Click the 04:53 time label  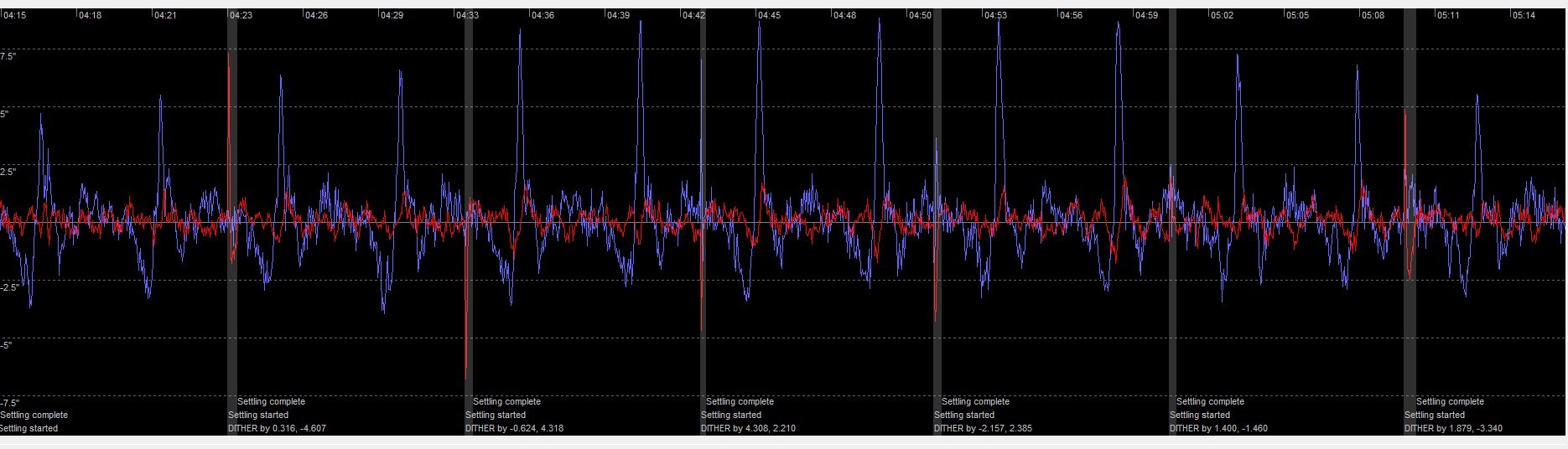[x=995, y=15]
